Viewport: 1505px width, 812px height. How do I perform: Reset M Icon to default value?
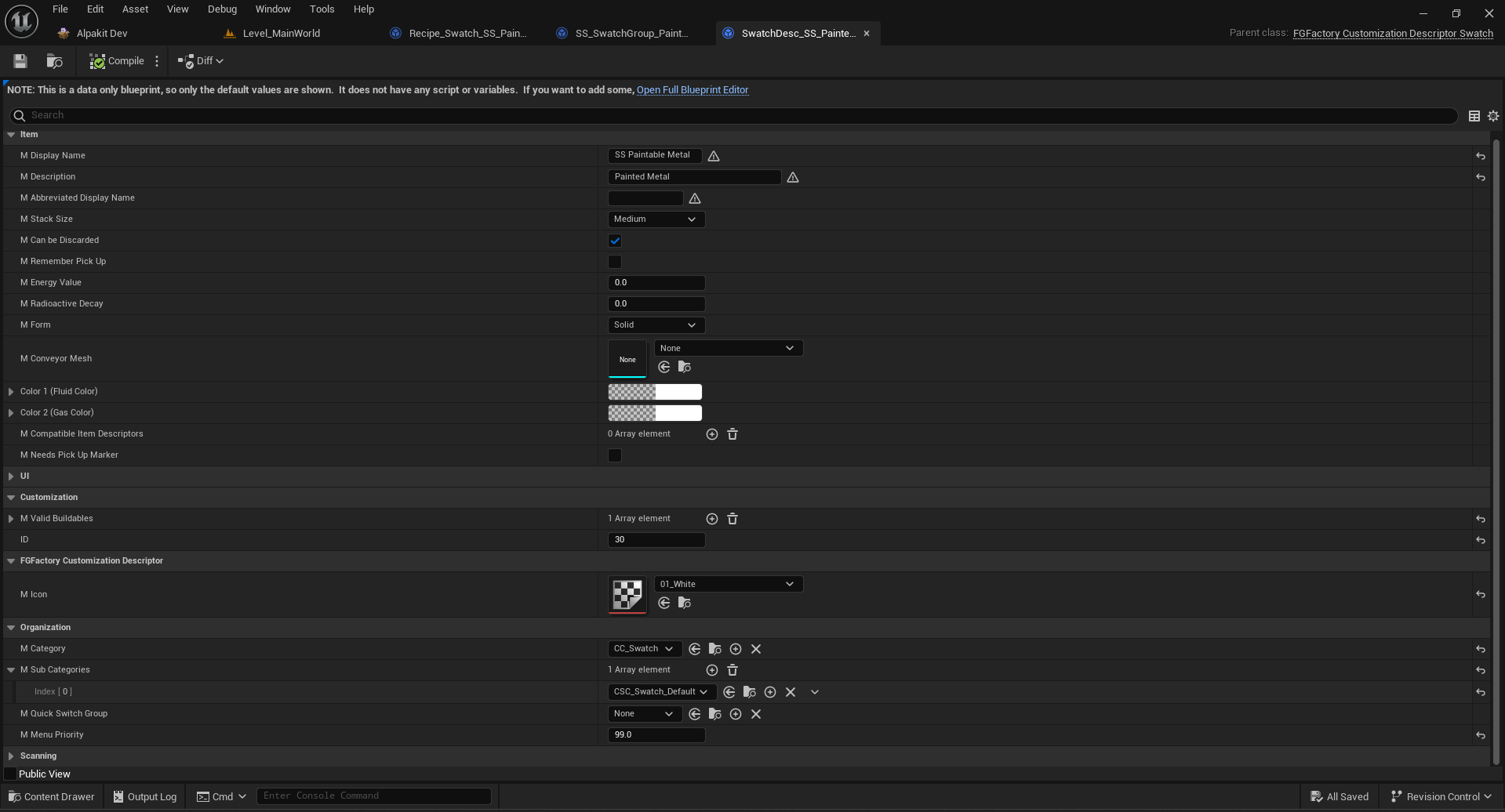coord(1481,595)
